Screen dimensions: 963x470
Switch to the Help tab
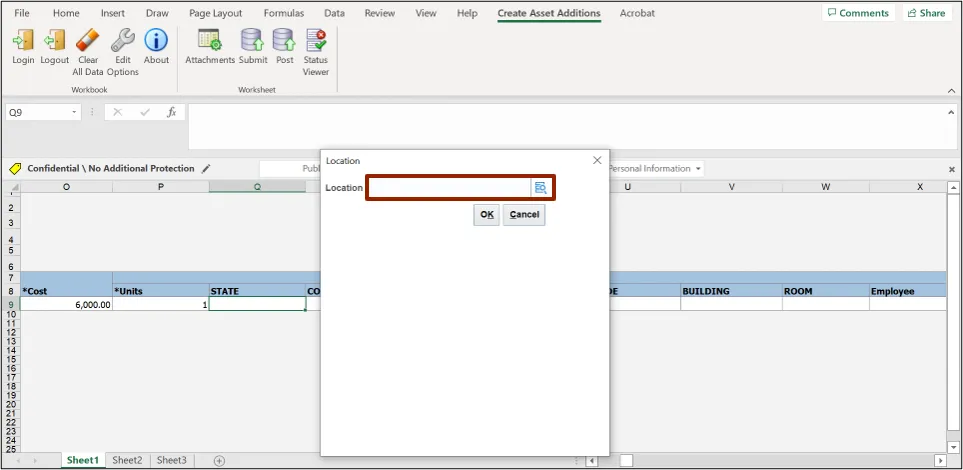pyautogui.click(x=467, y=13)
